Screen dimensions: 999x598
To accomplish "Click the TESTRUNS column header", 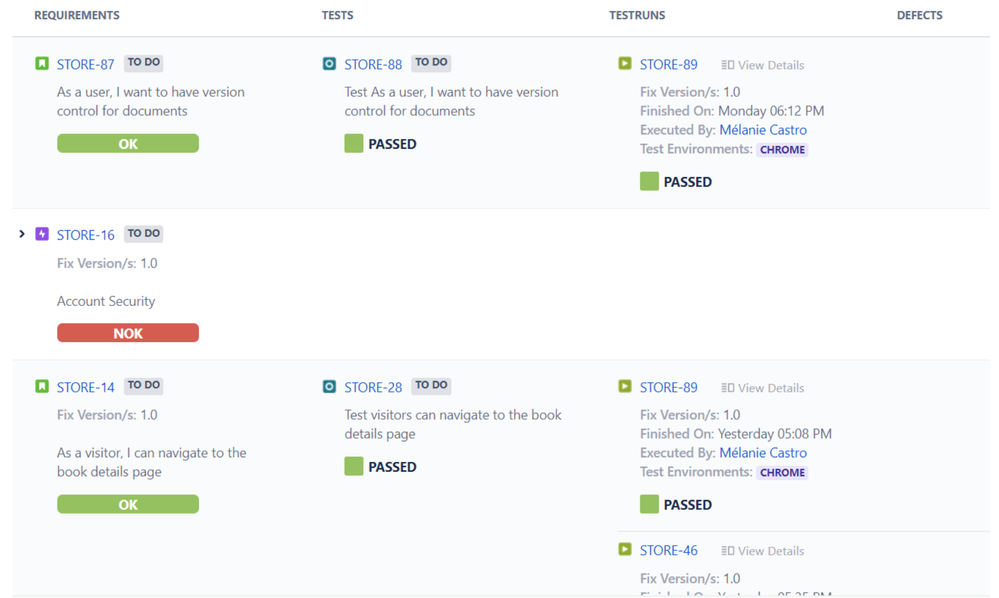I will [637, 15].
